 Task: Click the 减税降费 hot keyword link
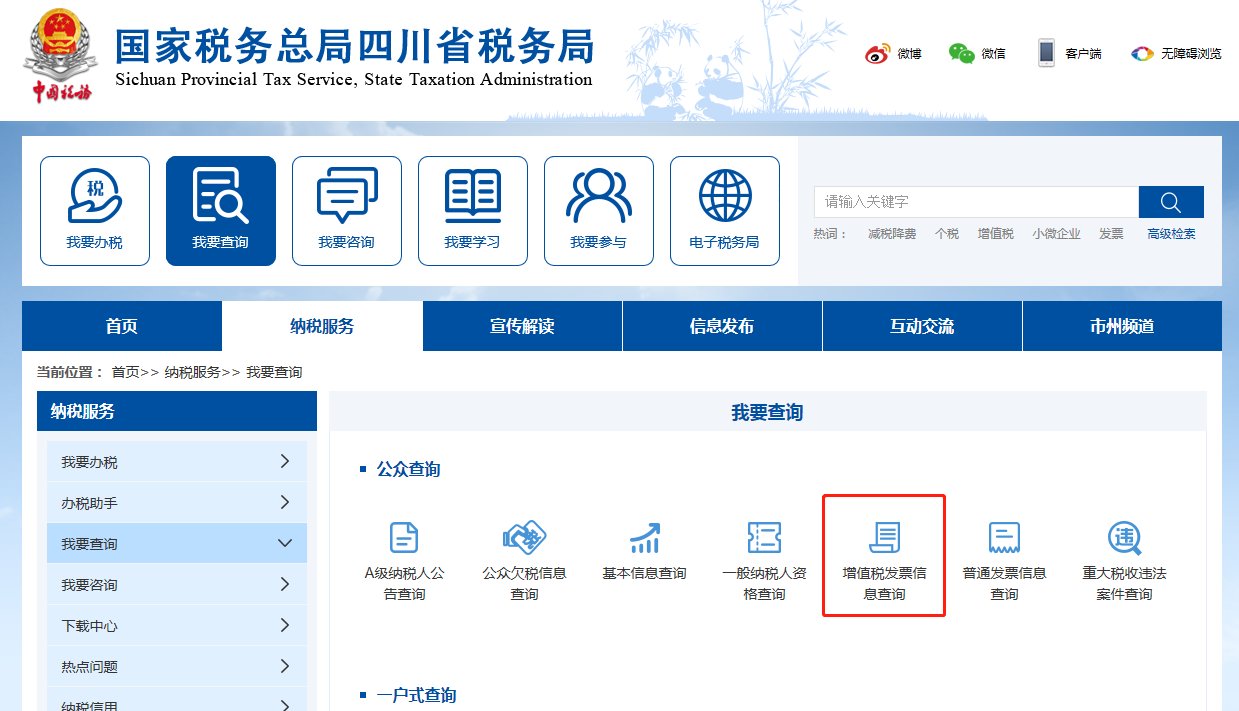point(891,234)
